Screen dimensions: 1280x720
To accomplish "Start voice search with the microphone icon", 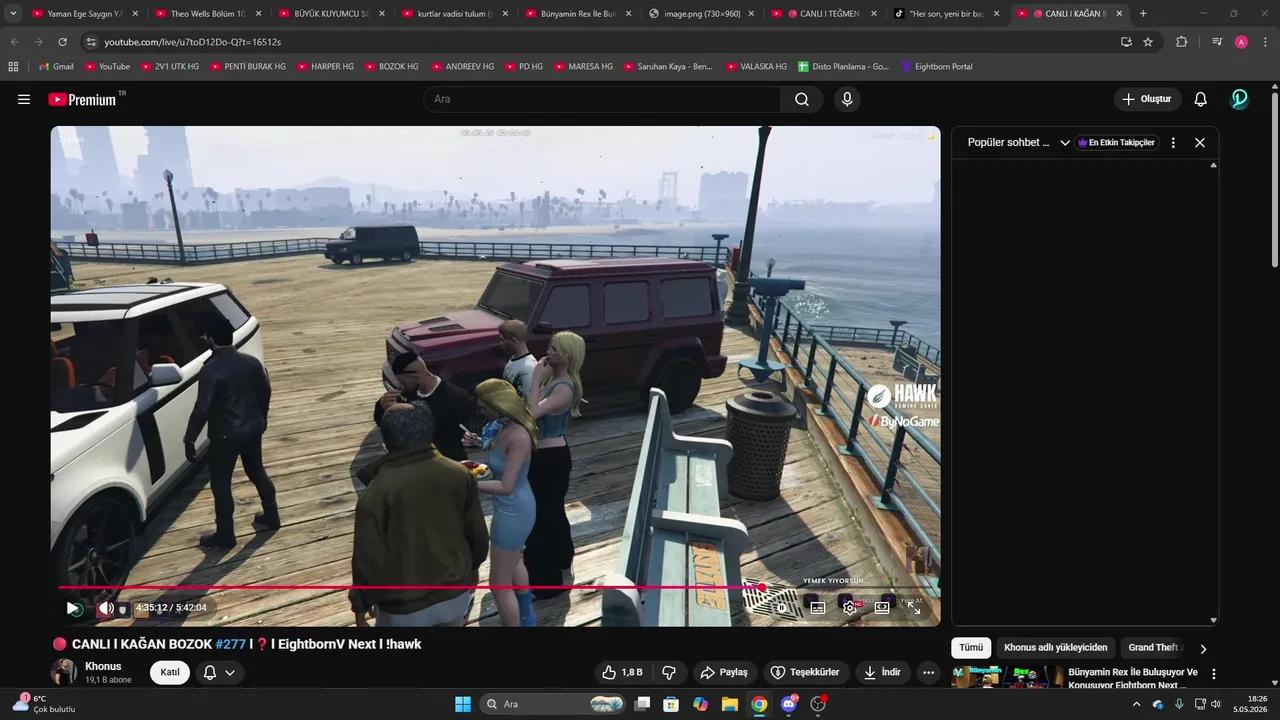I will pyautogui.click(x=847, y=99).
